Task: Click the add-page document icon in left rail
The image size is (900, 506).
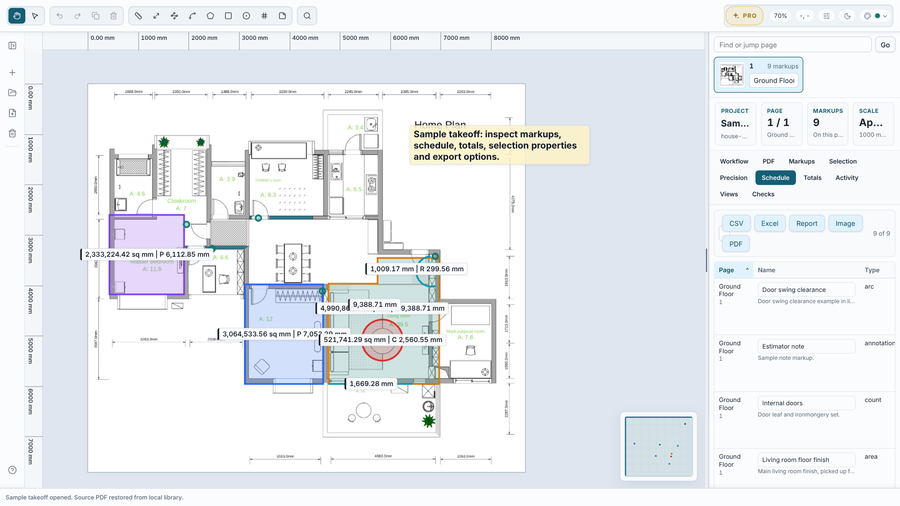Action: (x=12, y=114)
